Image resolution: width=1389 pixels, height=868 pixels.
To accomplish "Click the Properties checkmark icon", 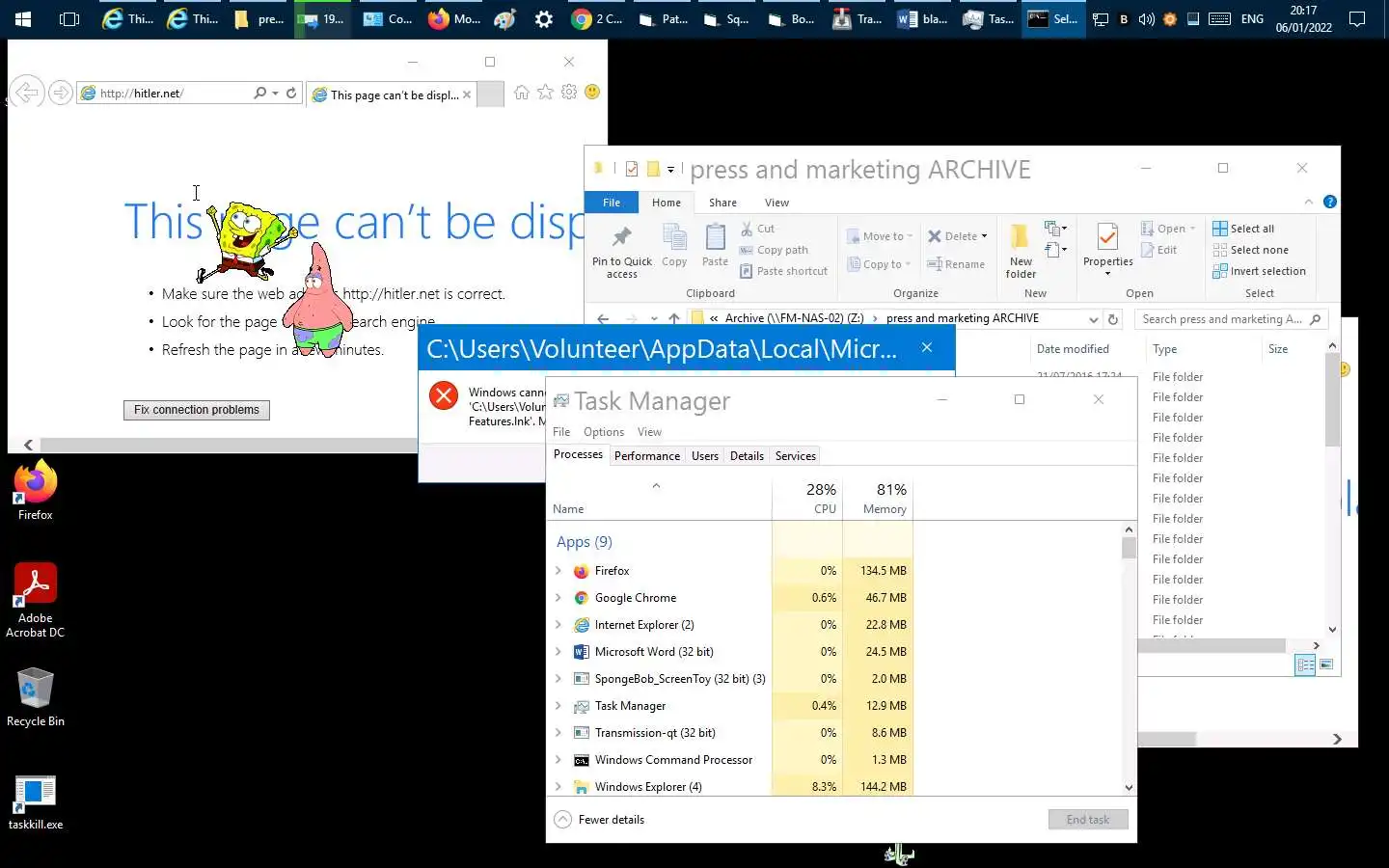I will coord(1107,236).
